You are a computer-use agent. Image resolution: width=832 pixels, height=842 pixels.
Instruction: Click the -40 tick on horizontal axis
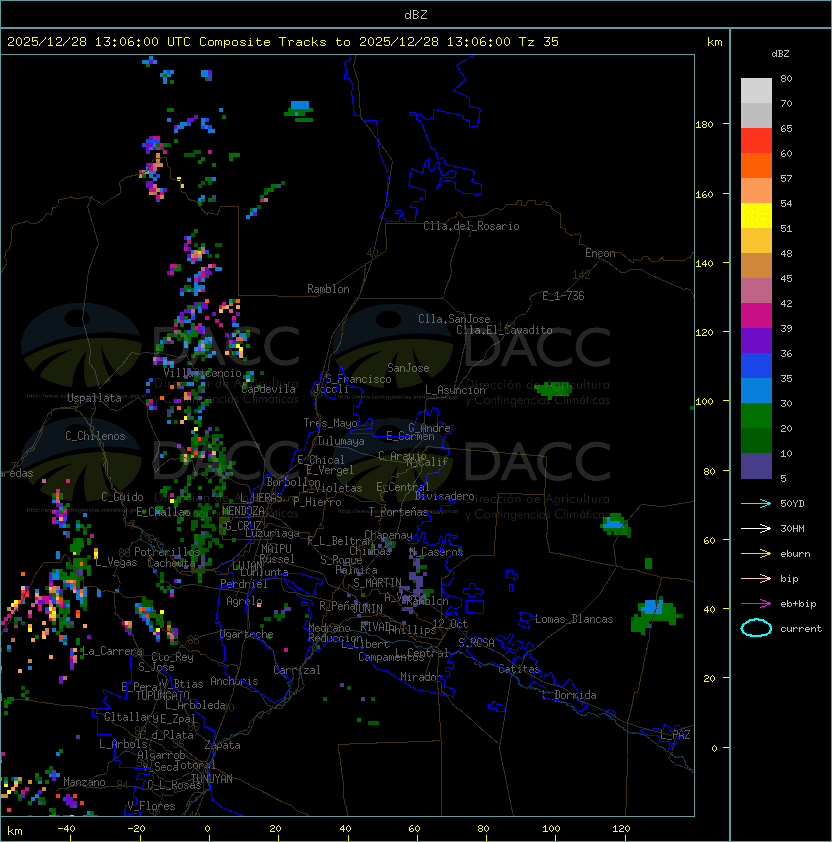(67, 829)
